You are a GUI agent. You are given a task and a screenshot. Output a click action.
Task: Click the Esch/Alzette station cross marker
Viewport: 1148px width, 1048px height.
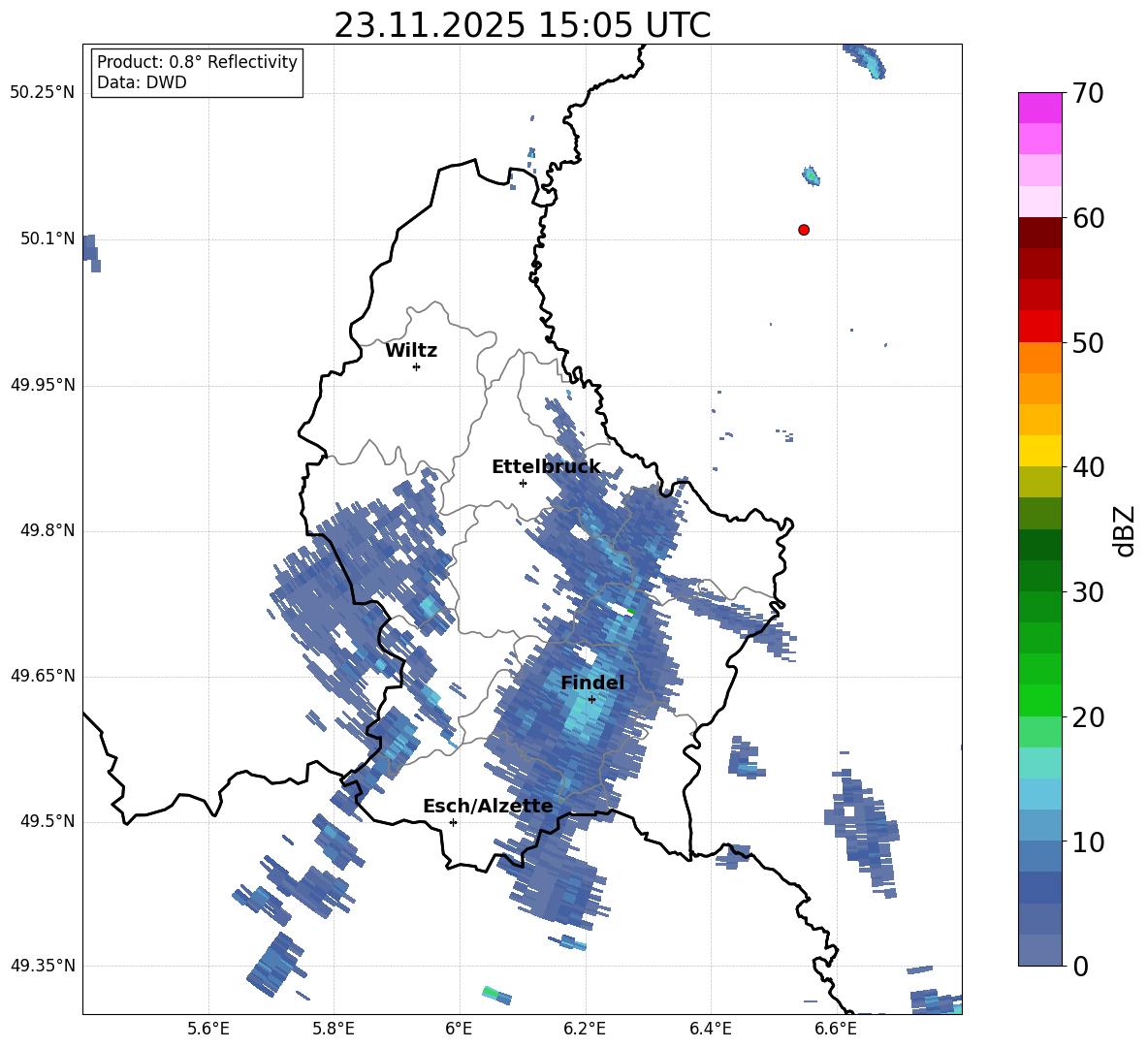pos(453,822)
